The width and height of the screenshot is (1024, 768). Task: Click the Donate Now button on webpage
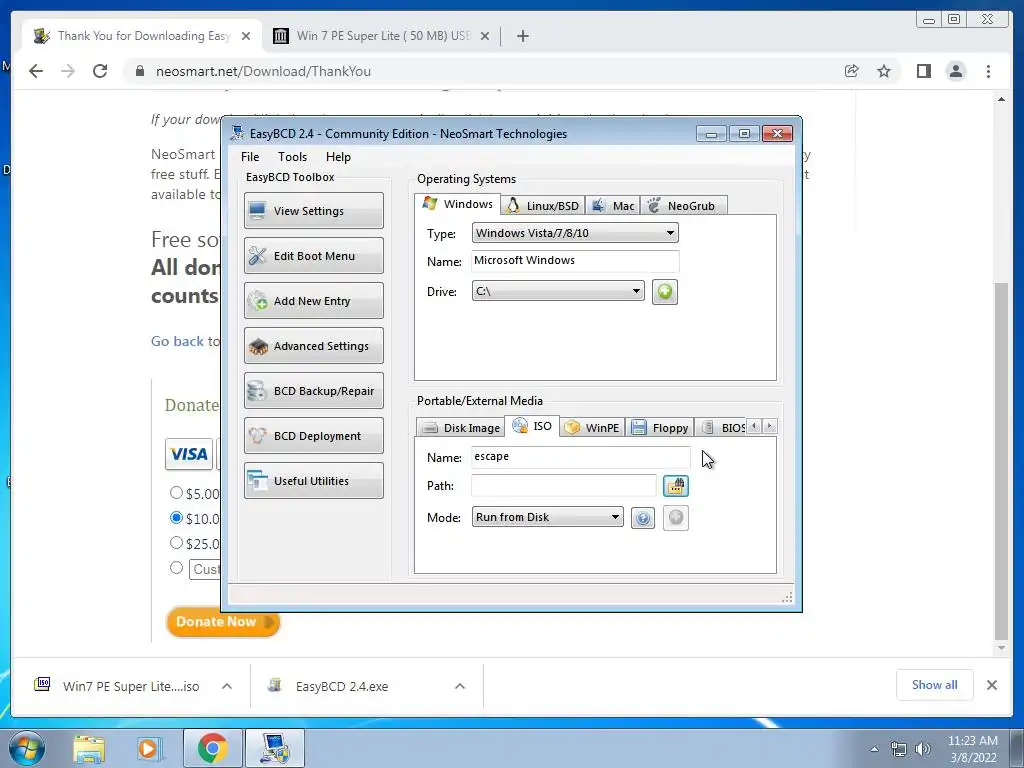pyautogui.click(x=223, y=622)
